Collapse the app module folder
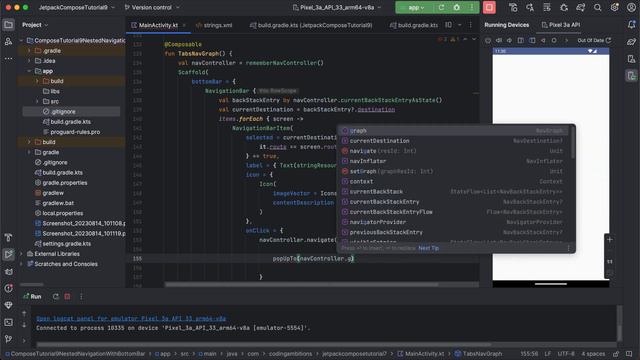This screenshot has height=360, width=640. [29, 71]
